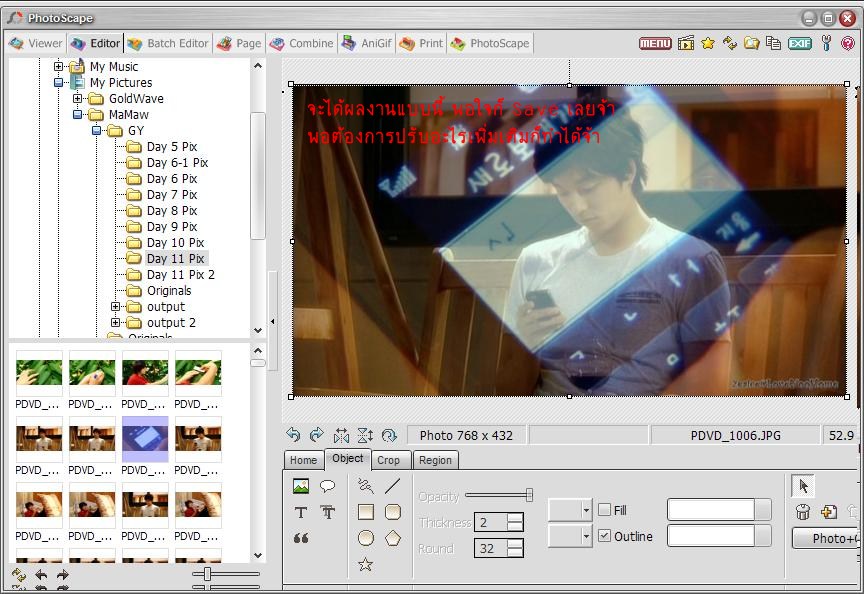Switch to the Viewer tab
Screen dimensions: 864x594
pyautogui.click(x=36, y=43)
